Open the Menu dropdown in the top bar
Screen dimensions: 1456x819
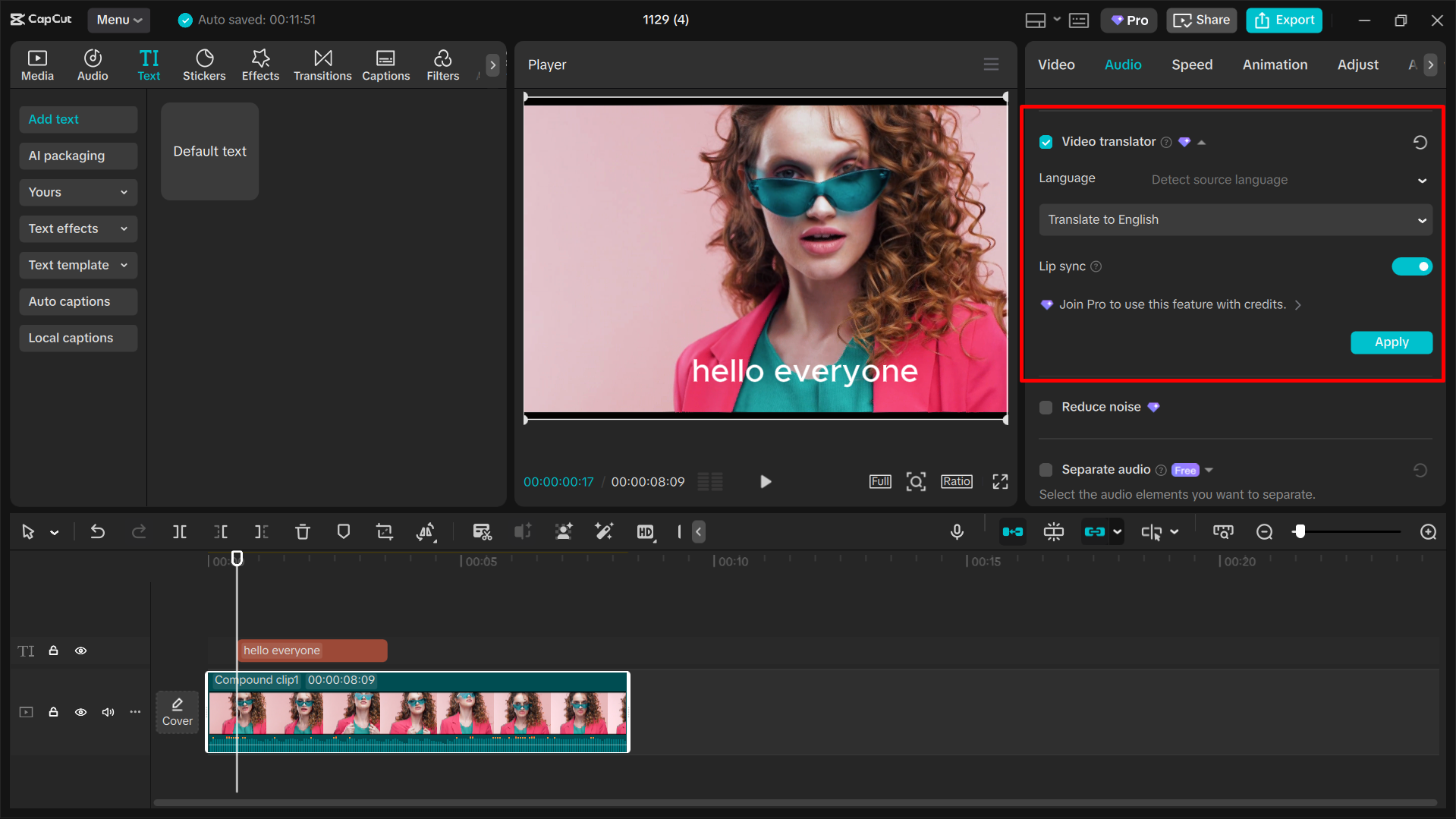(118, 20)
